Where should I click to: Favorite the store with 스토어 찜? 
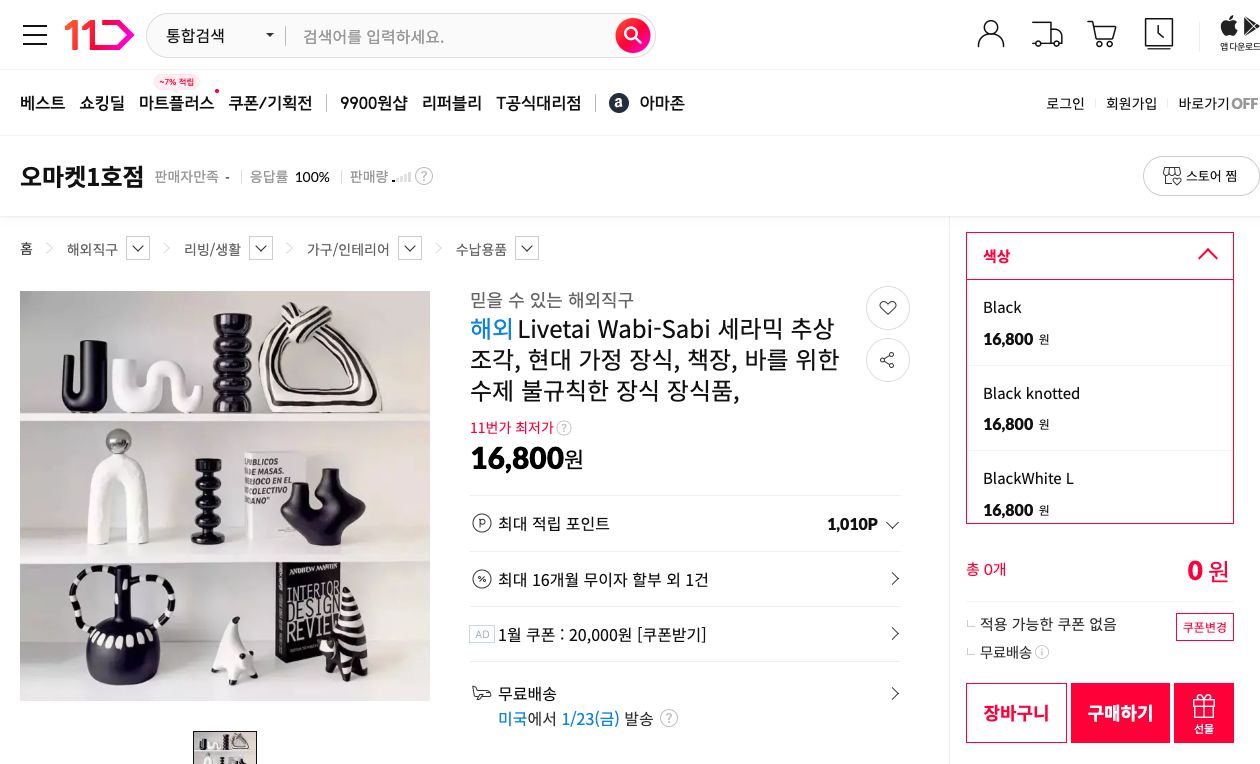(x=1201, y=175)
